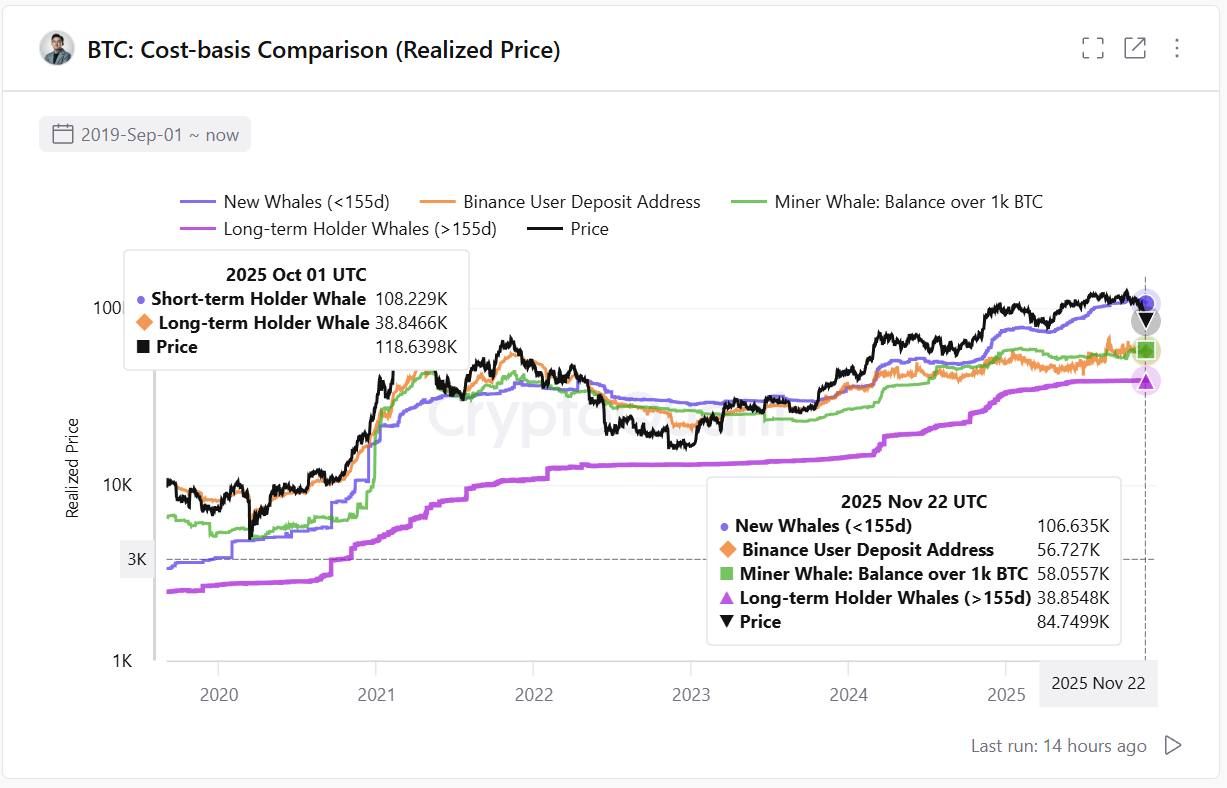
Task: Open the 2019-Sep-01 ~ now date range selector
Action: point(144,133)
